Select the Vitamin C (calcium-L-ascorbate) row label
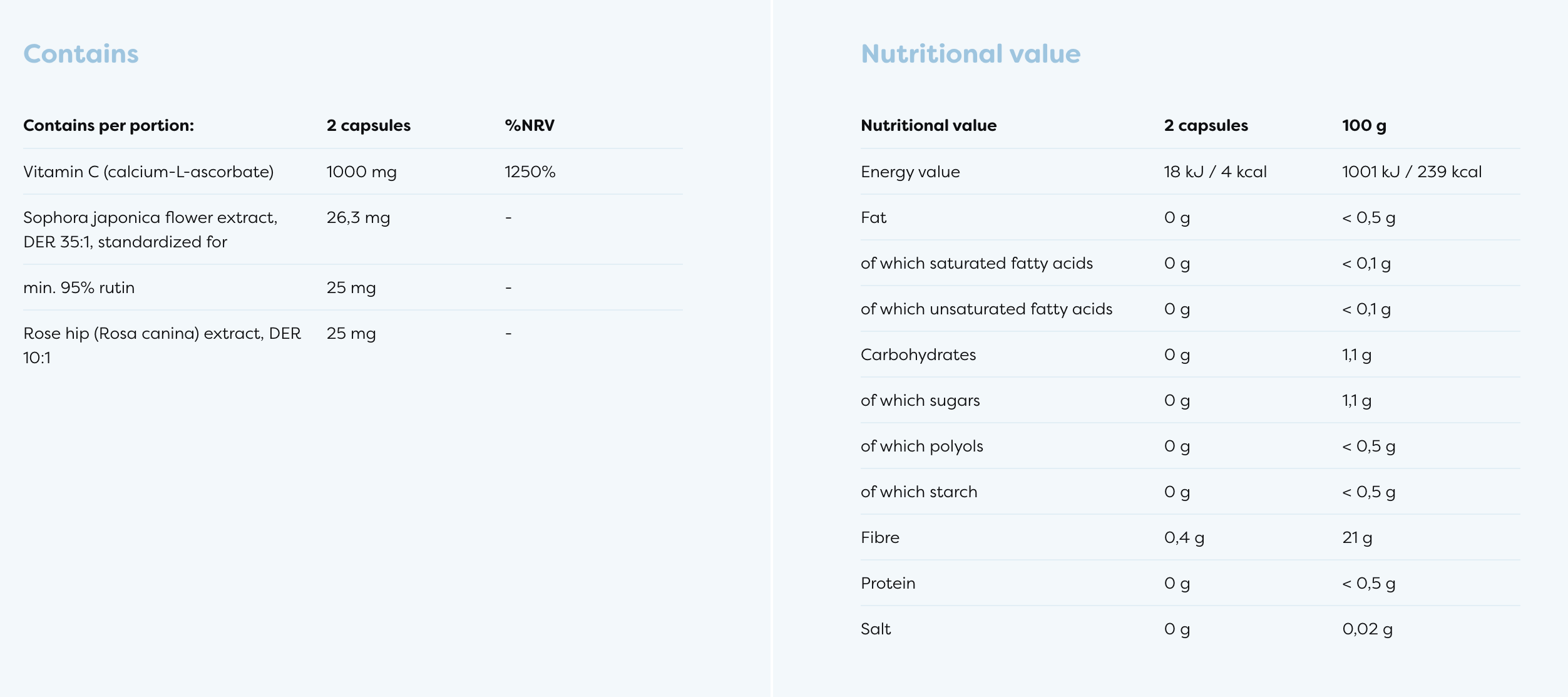Image resolution: width=1568 pixels, height=697 pixels. point(148,172)
